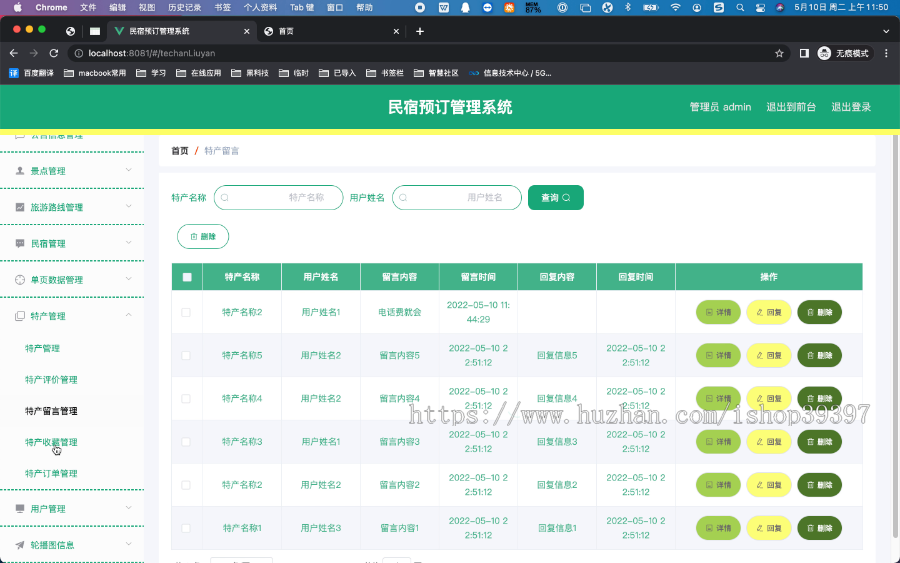Click the carousel info paper plane icon
The height and width of the screenshot is (563, 900).
click(20, 545)
